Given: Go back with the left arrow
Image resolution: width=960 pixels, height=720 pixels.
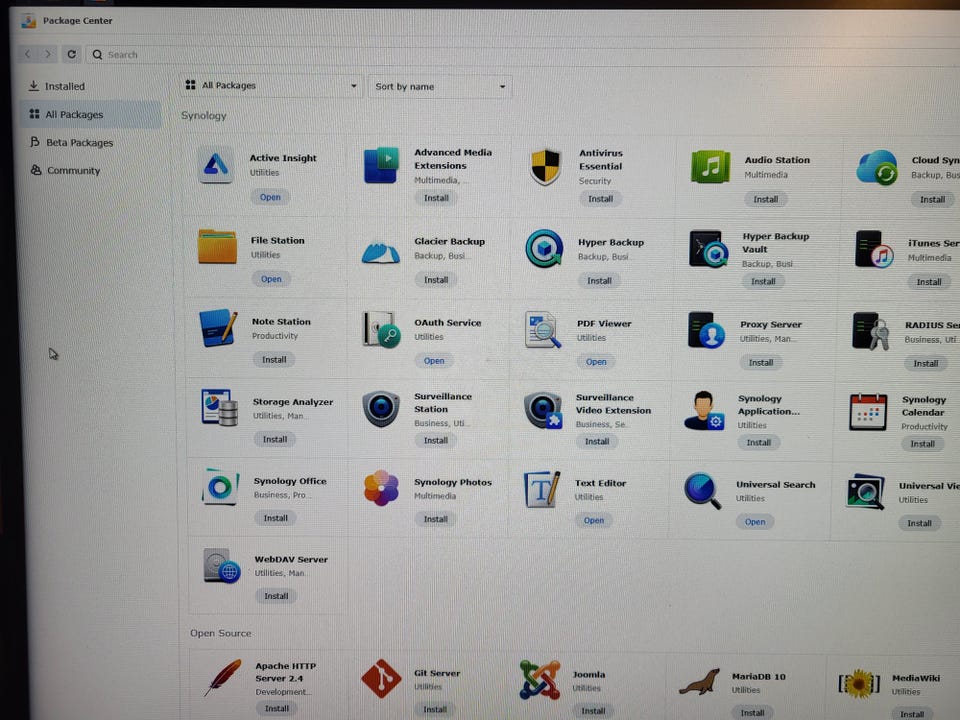Looking at the screenshot, I should tap(28, 54).
